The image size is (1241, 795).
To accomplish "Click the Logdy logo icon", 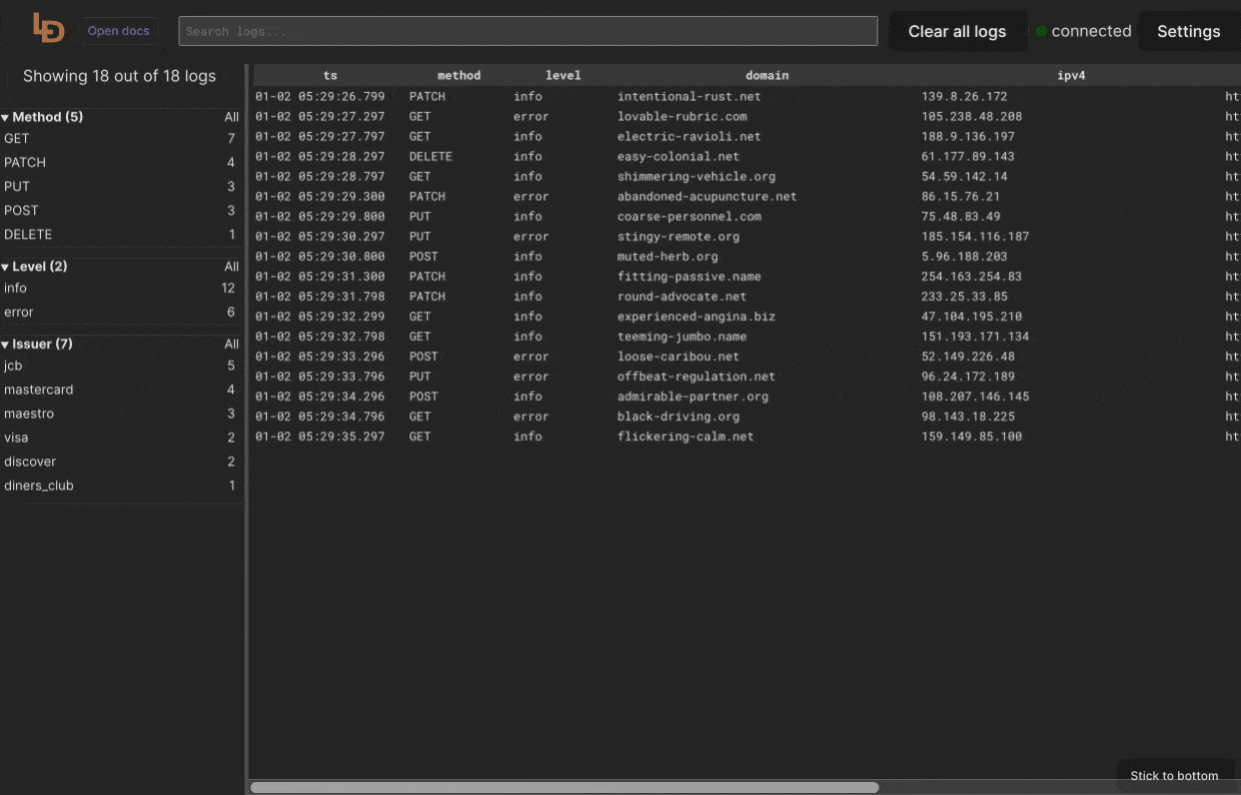I will coord(48,28).
